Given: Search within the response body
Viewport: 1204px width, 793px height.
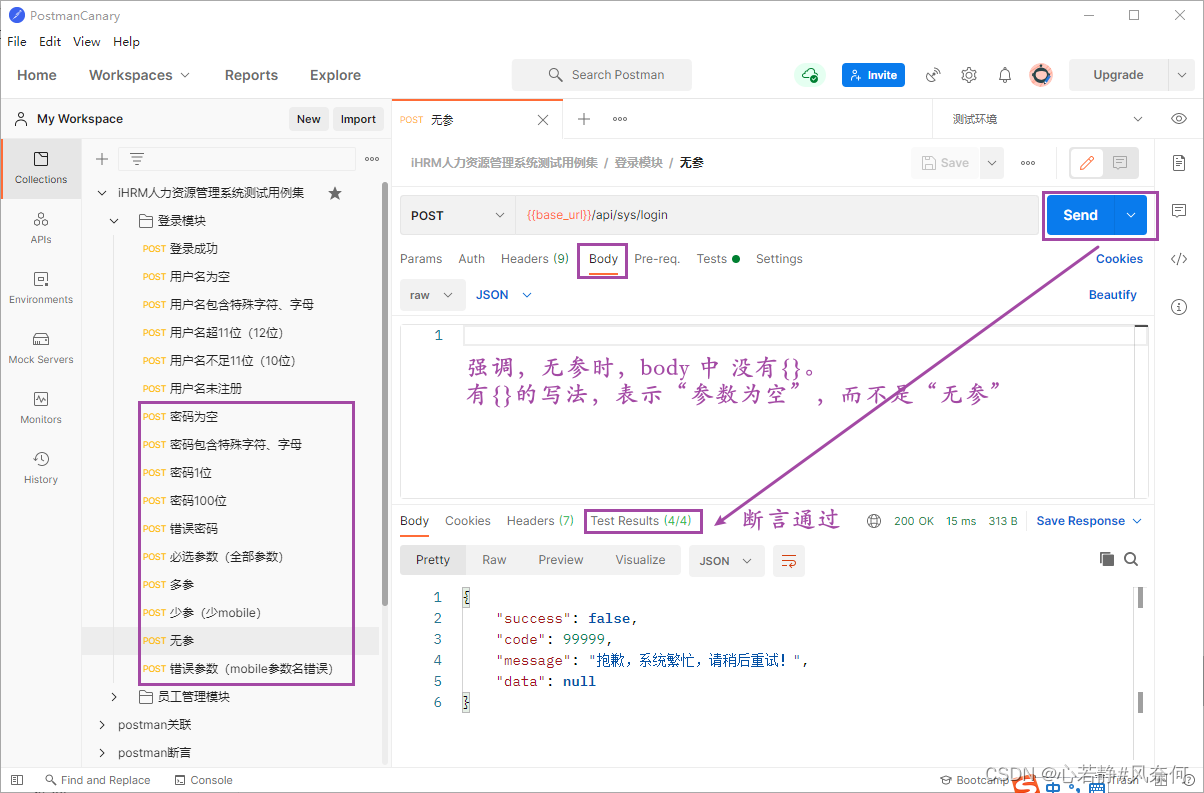Looking at the screenshot, I should tap(1131, 559).
